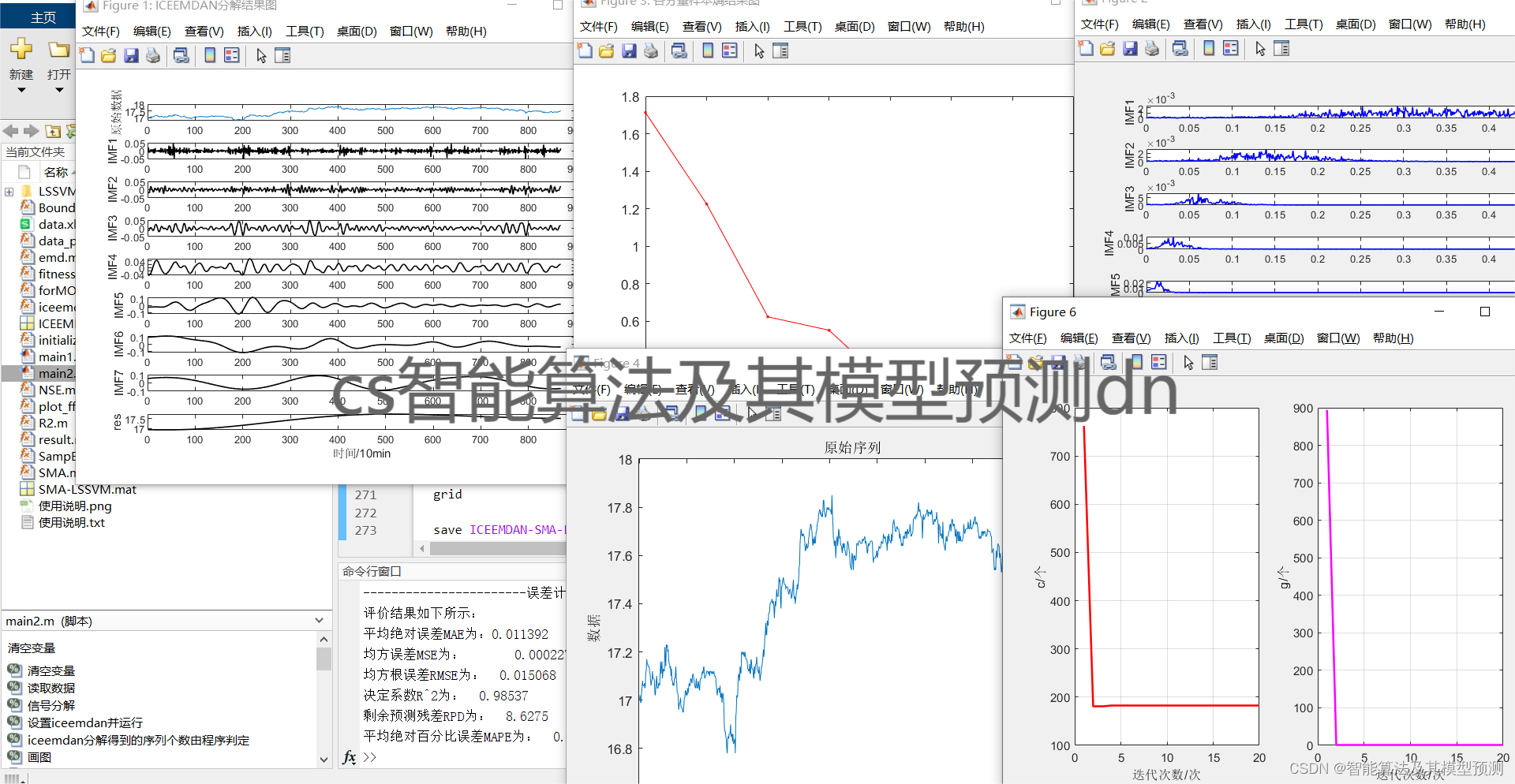Insert a legend using the Figure 1 toolbar
Screen dimensions: 1515x784
[x=231, y=55]
